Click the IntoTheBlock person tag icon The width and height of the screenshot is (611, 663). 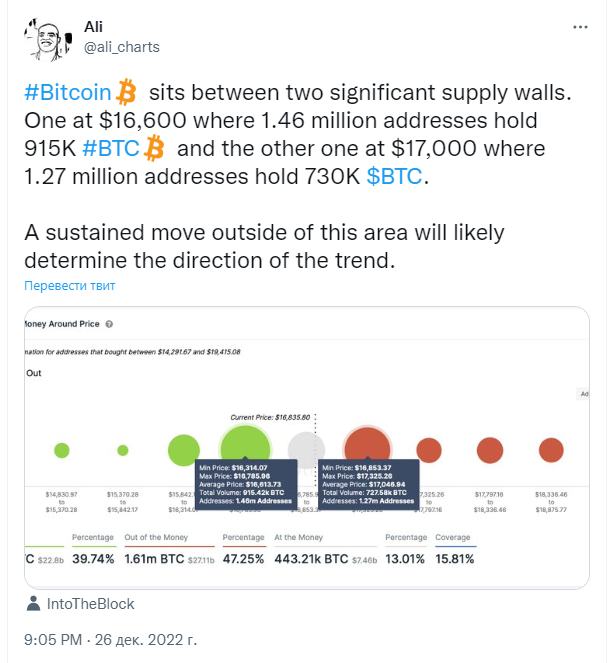(33, 603)
